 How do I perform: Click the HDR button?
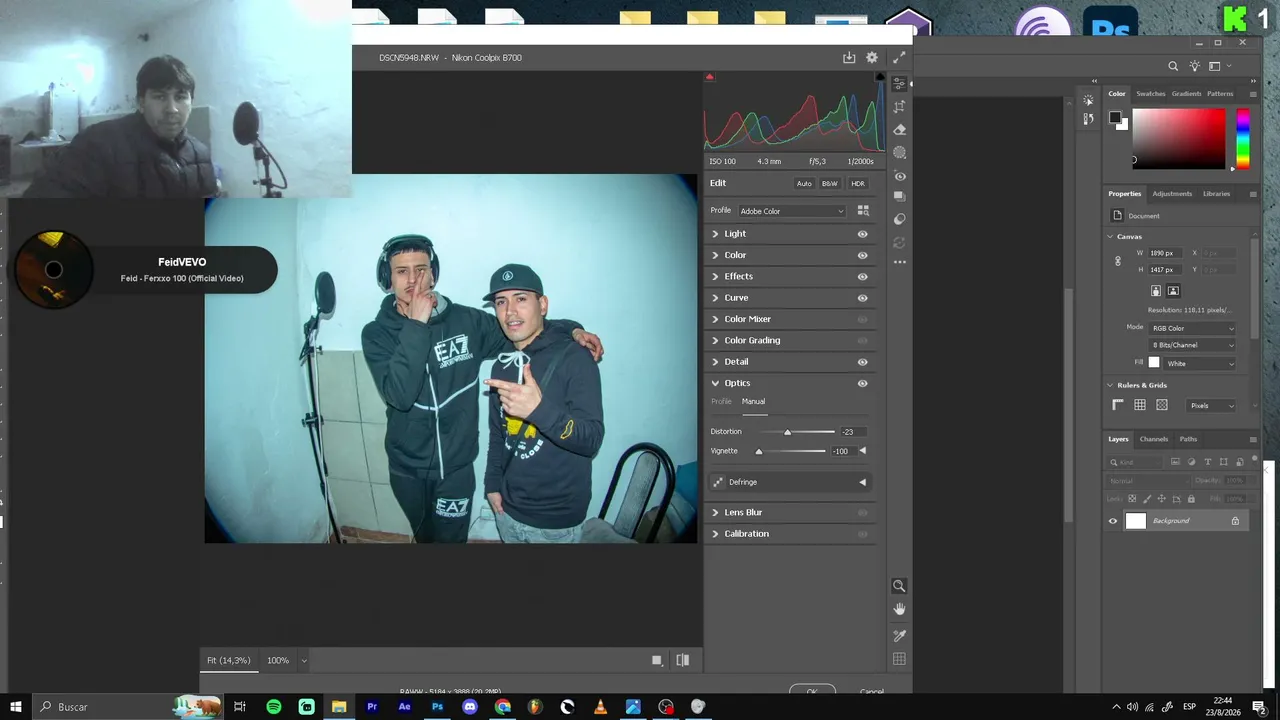click(x=858, y=184)
